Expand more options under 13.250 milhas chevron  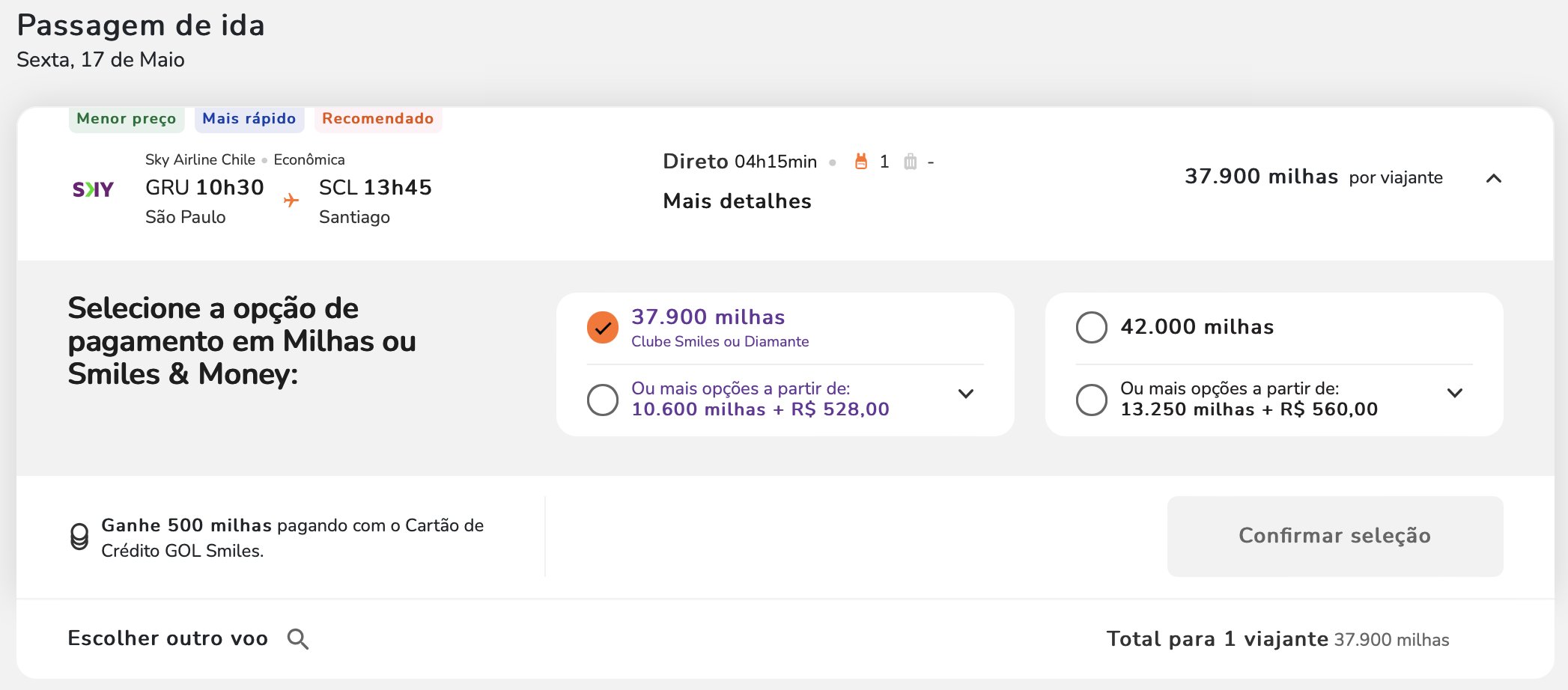point(1455,393)
